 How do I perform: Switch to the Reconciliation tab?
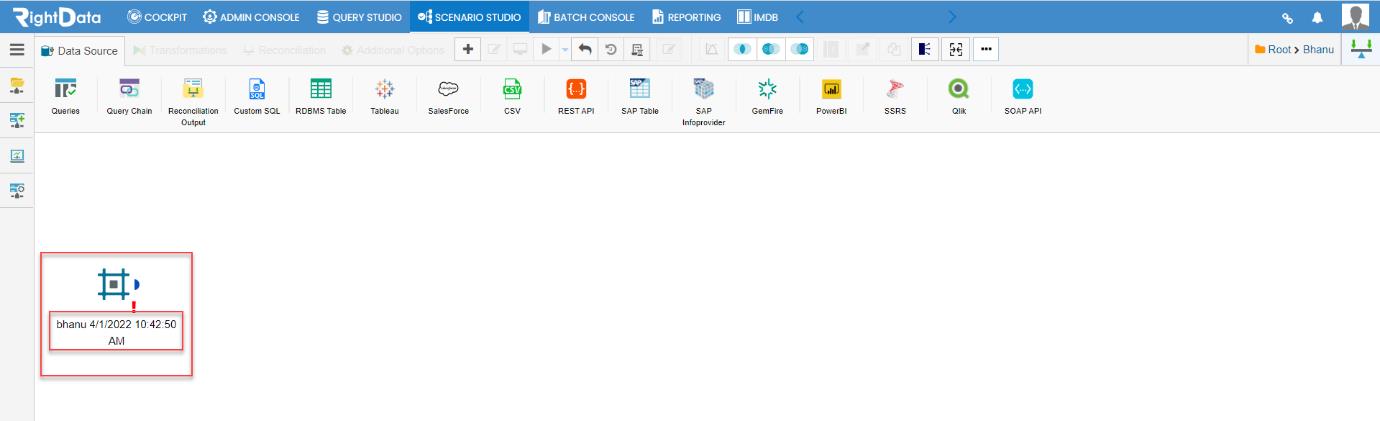[285, 51]
